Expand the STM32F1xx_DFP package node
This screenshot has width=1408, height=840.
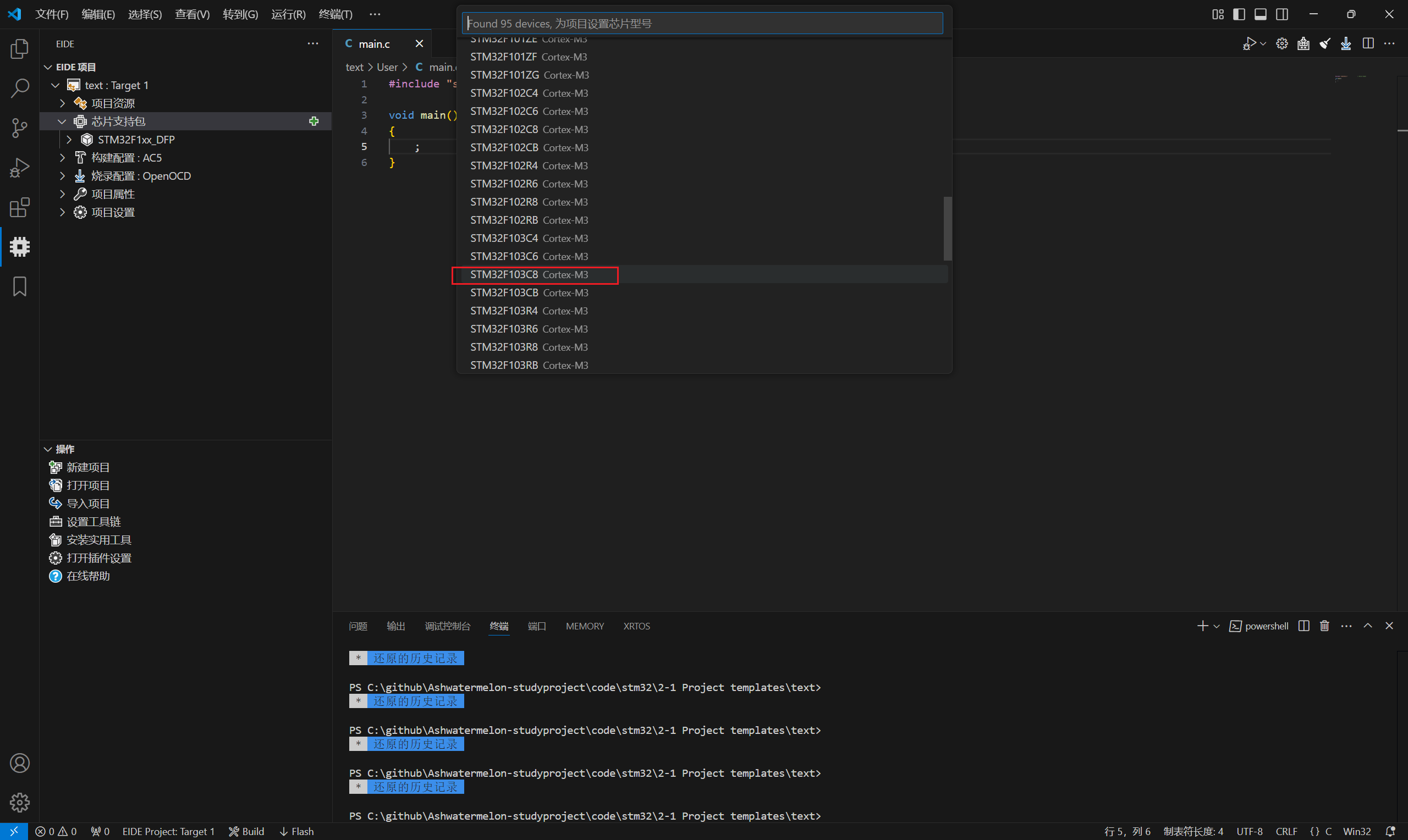pyautogui.click(x=69, y=139)
